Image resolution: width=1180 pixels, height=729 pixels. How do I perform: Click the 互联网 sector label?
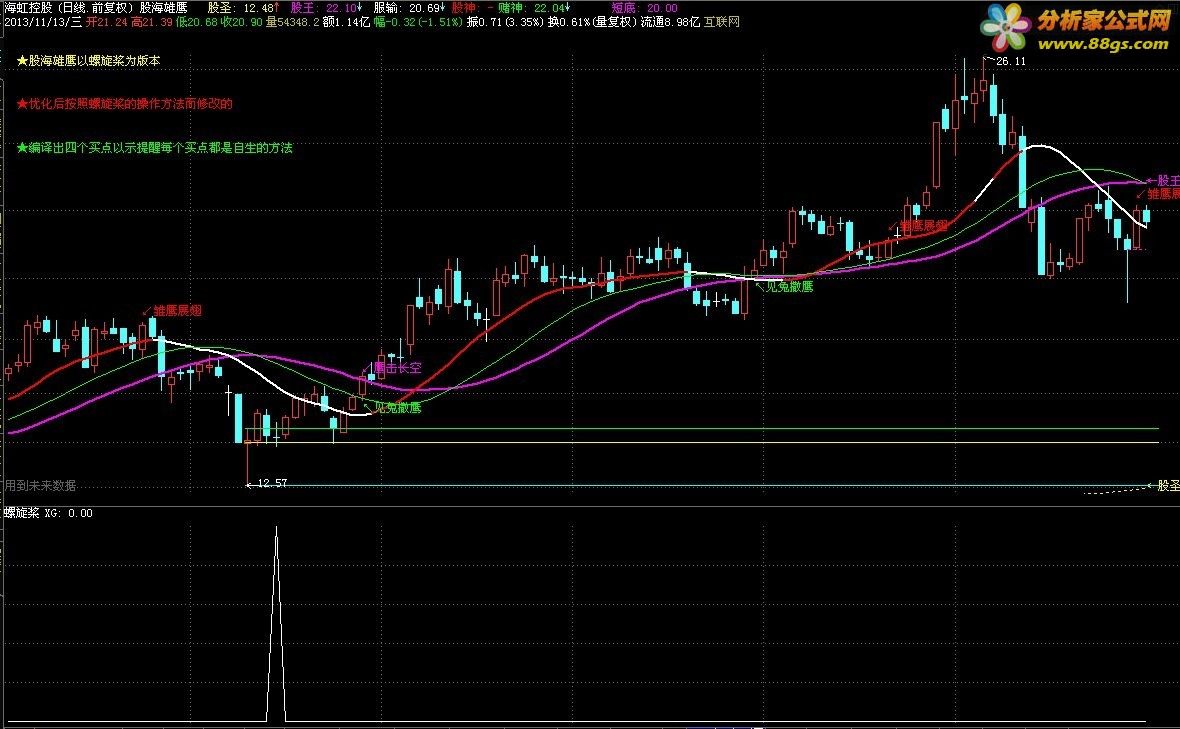722,22
